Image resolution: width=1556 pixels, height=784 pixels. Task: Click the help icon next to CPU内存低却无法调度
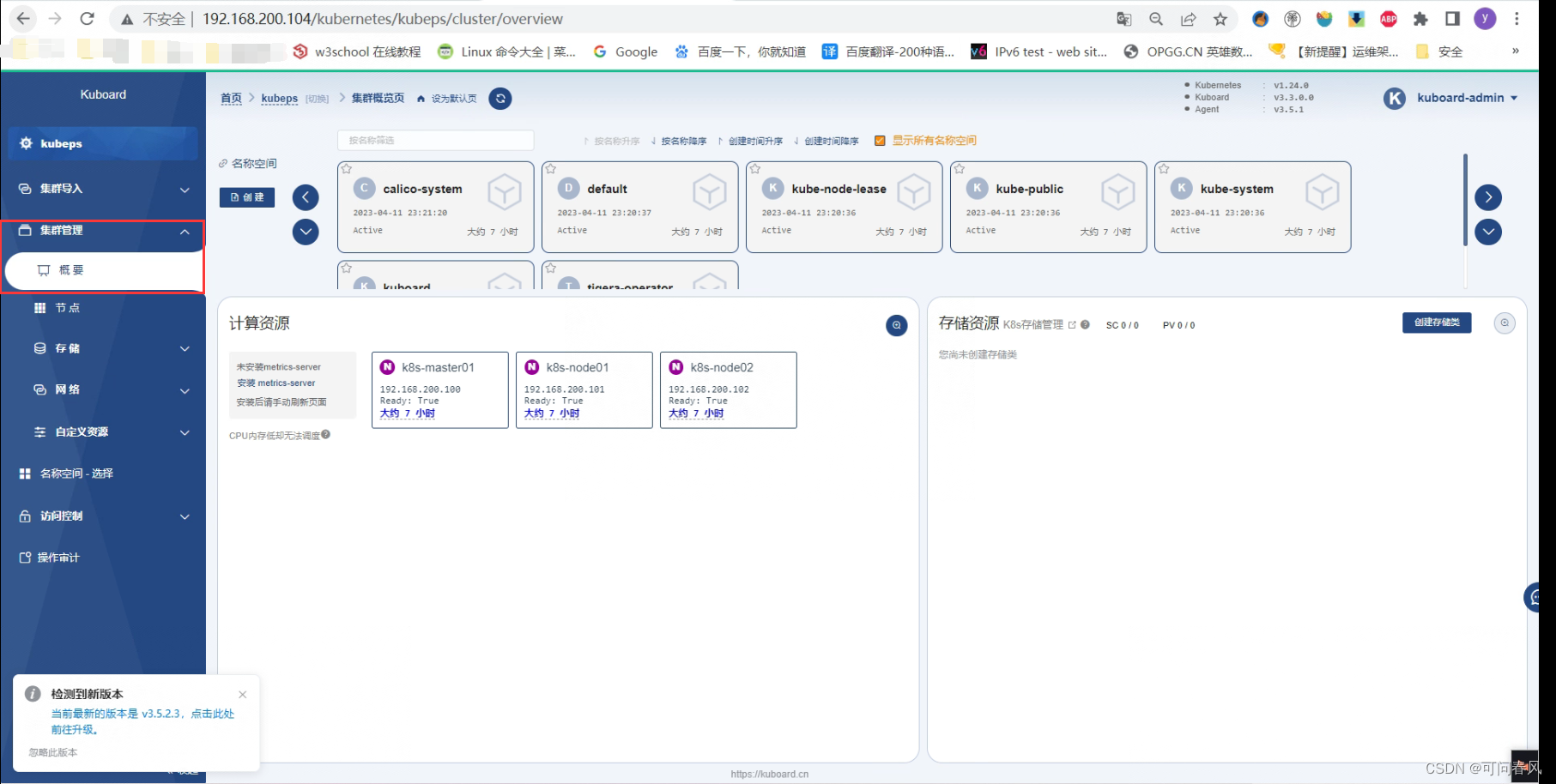click(x=326, y=435)
